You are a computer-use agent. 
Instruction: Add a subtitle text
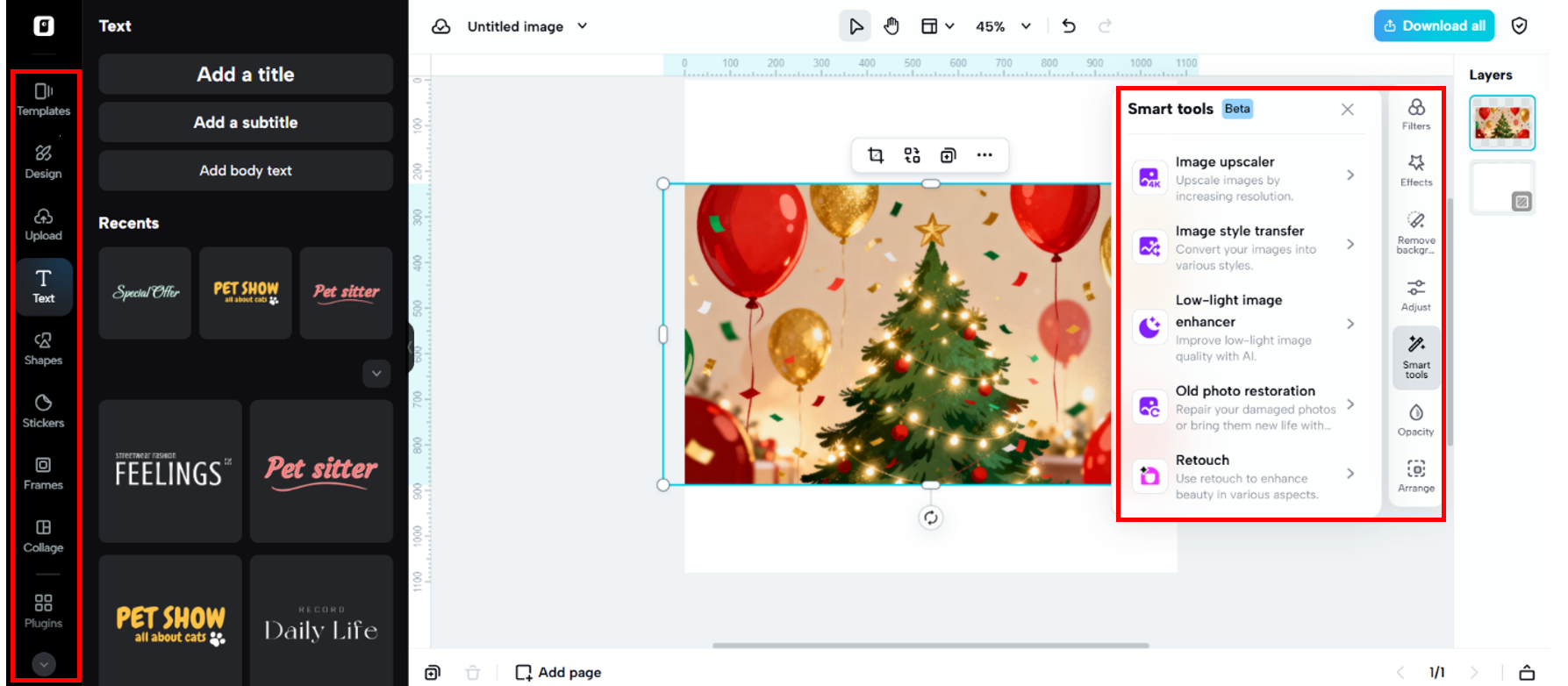pos(246,123)
